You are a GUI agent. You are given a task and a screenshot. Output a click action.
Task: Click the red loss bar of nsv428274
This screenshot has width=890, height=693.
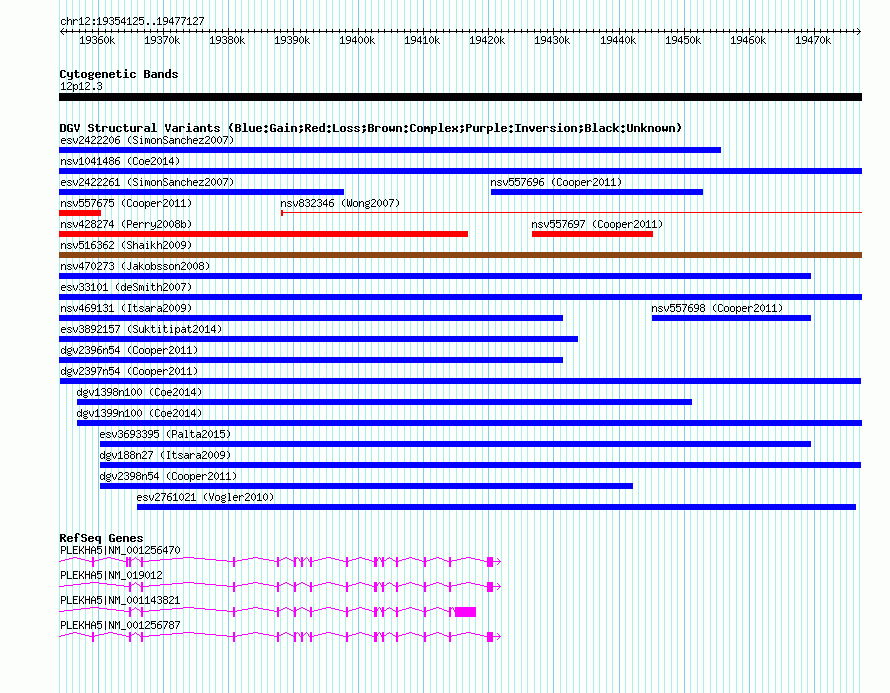point(263,234)
